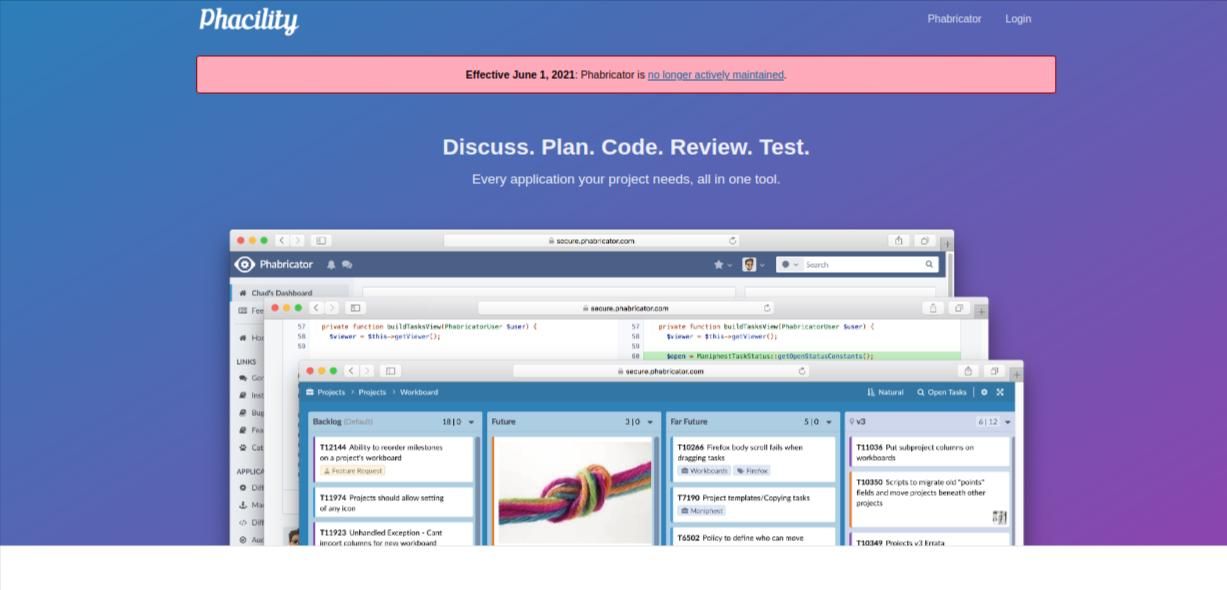Click the magnifier icon in Phabricator search
This screenshot has height=590, width=1227.
(x=929, y=265)
